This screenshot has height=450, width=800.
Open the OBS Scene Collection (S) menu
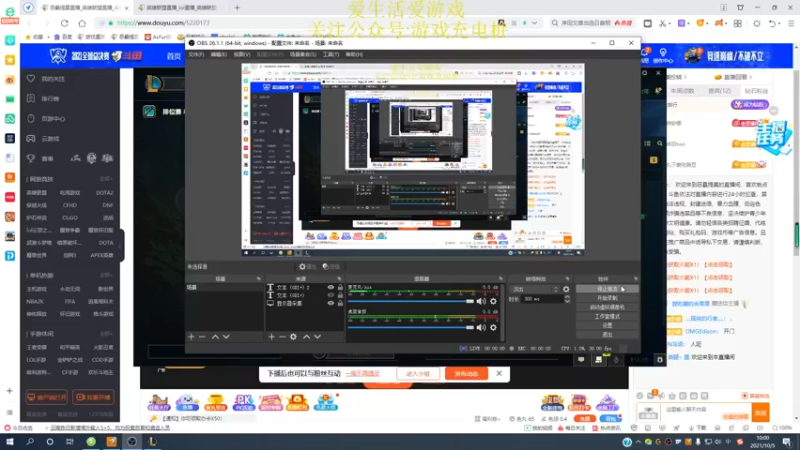click(x=303, y=54)
